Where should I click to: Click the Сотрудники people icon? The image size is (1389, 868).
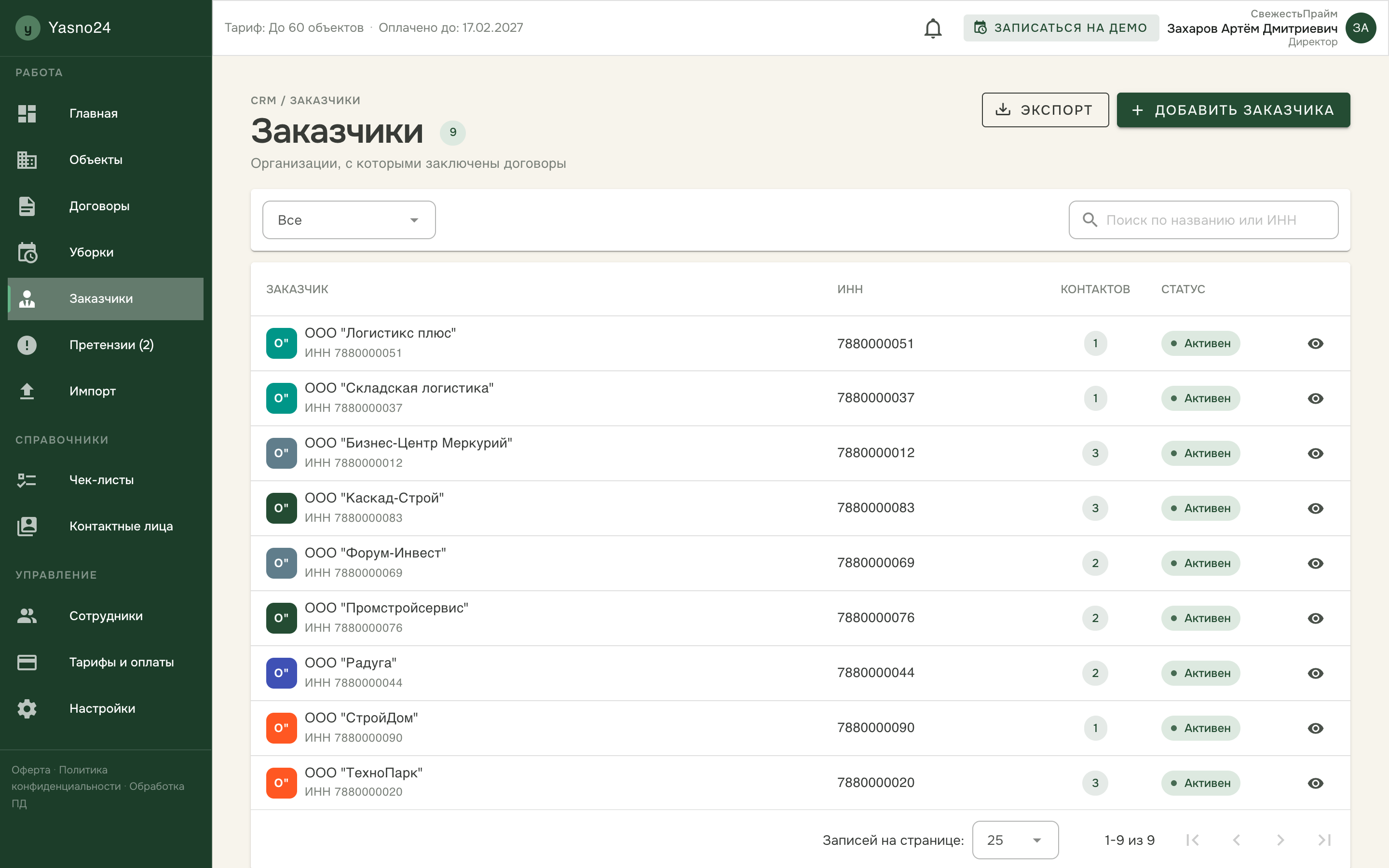pos(27,616)
